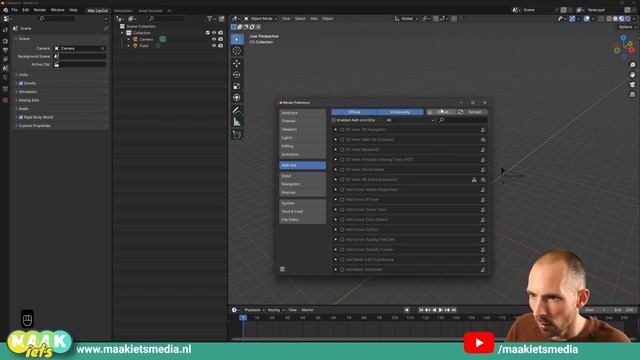Expand the Camera item in the outliner
The height and width of the screenshot is (360, 640).
click(x=129, y=39)
